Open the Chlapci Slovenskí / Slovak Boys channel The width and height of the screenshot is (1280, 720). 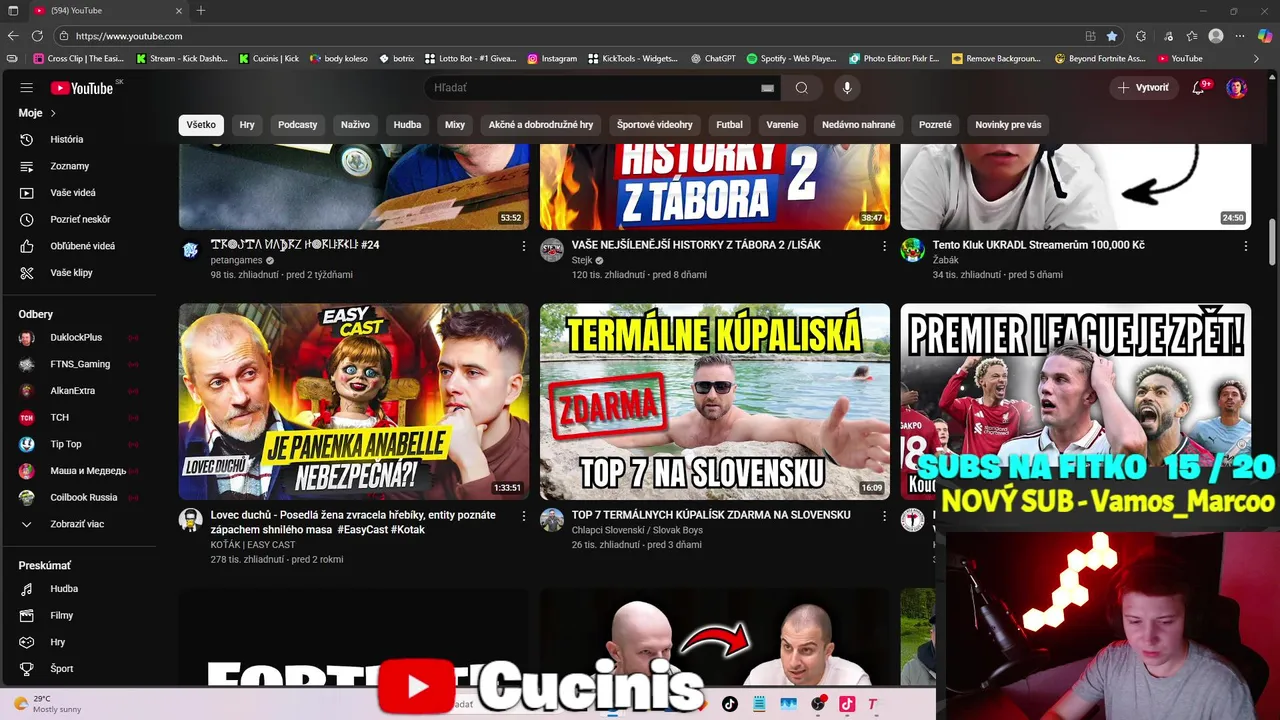pyautogui.click(x=637, y=530)
